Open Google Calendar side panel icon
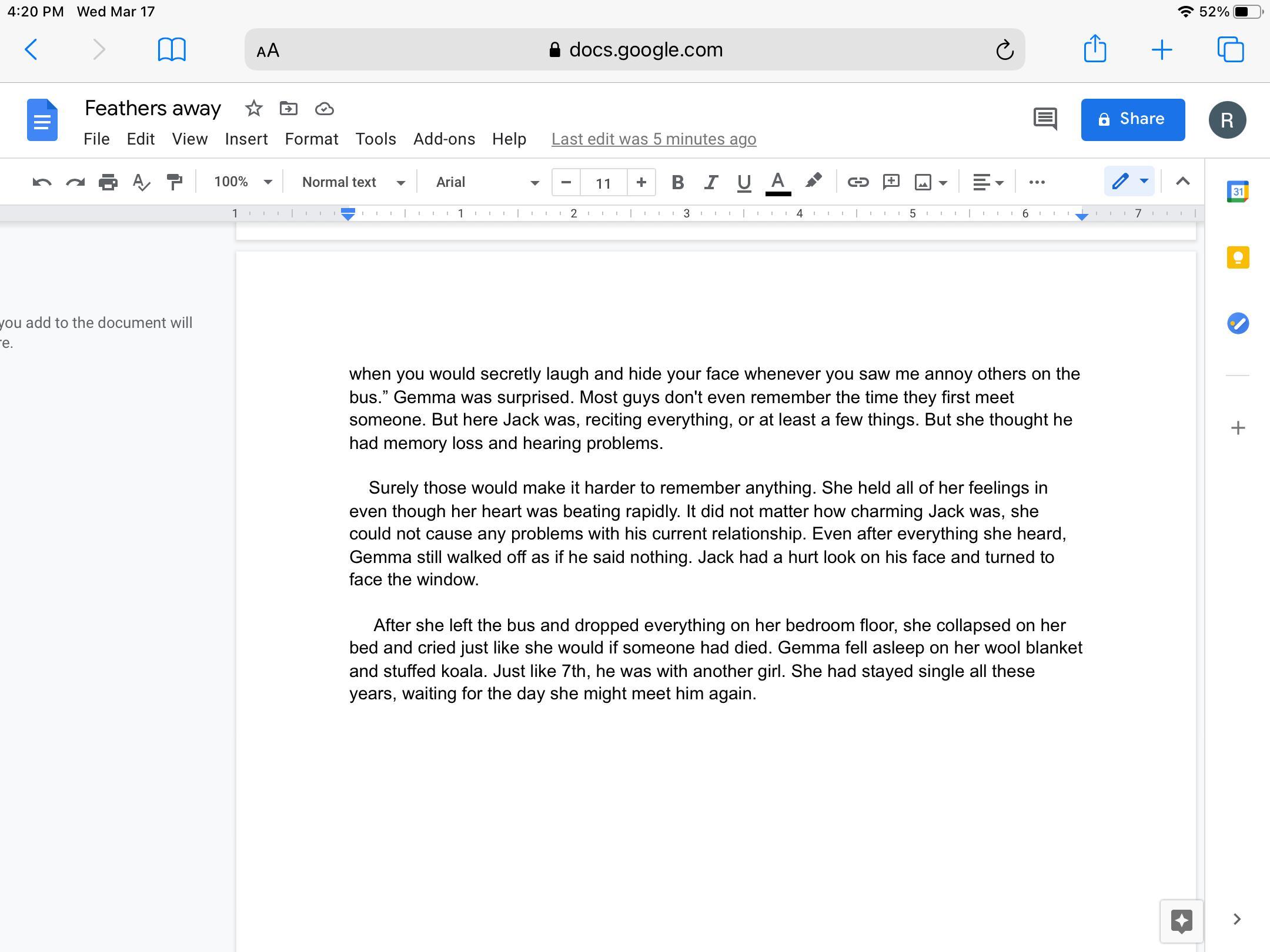Viewport: 1270px width, 952px height. (x=1238, y=192)
